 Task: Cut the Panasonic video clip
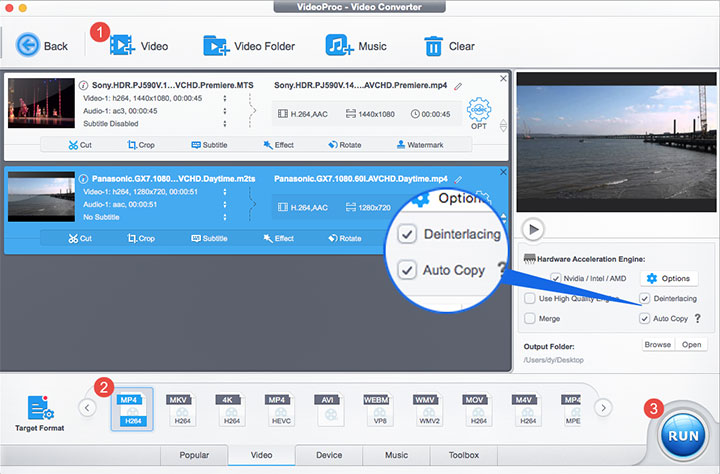point(80,238)
